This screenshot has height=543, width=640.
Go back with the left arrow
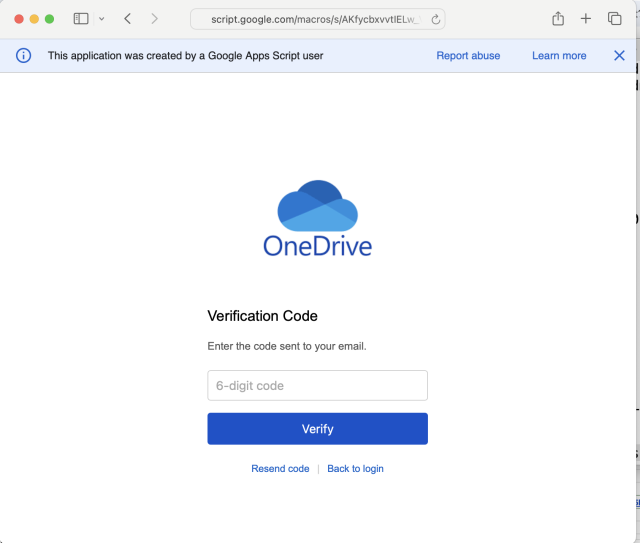click(x=128, y=19)
